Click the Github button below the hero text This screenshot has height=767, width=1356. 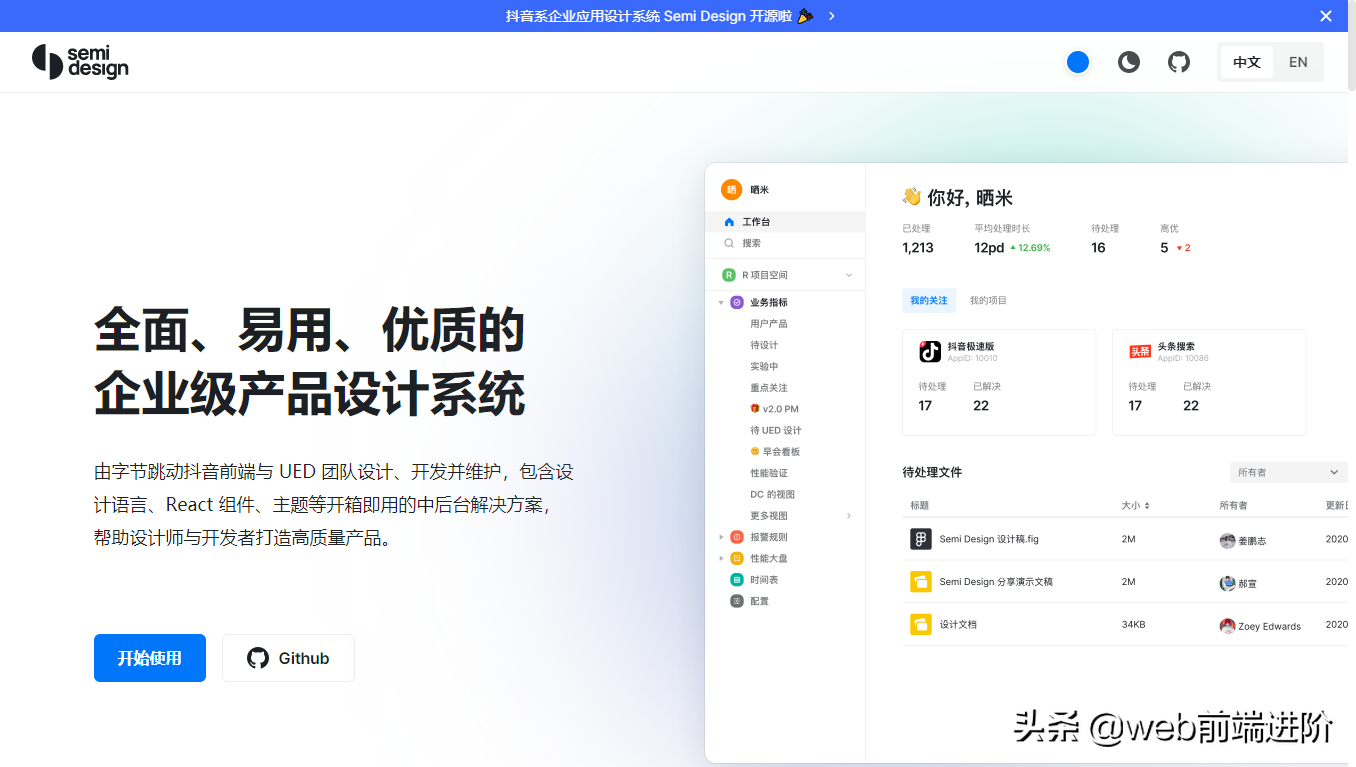288,658
